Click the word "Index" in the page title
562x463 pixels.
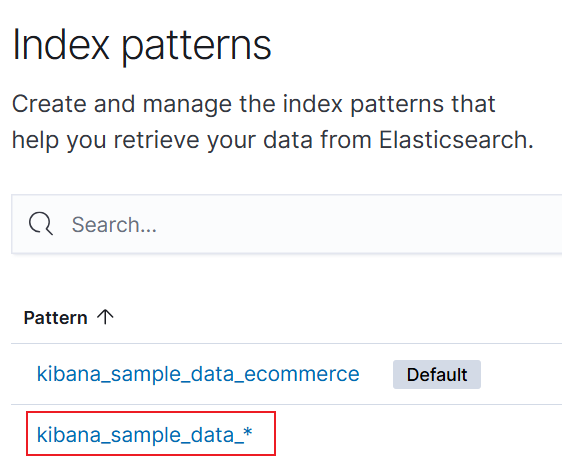61,45
